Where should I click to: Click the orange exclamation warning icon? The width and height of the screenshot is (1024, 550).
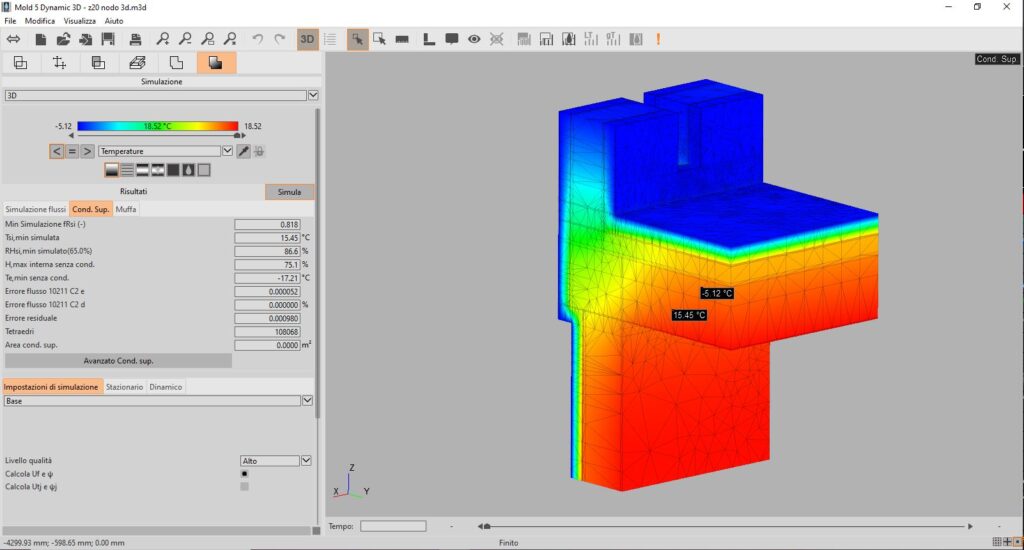(658, 39)
